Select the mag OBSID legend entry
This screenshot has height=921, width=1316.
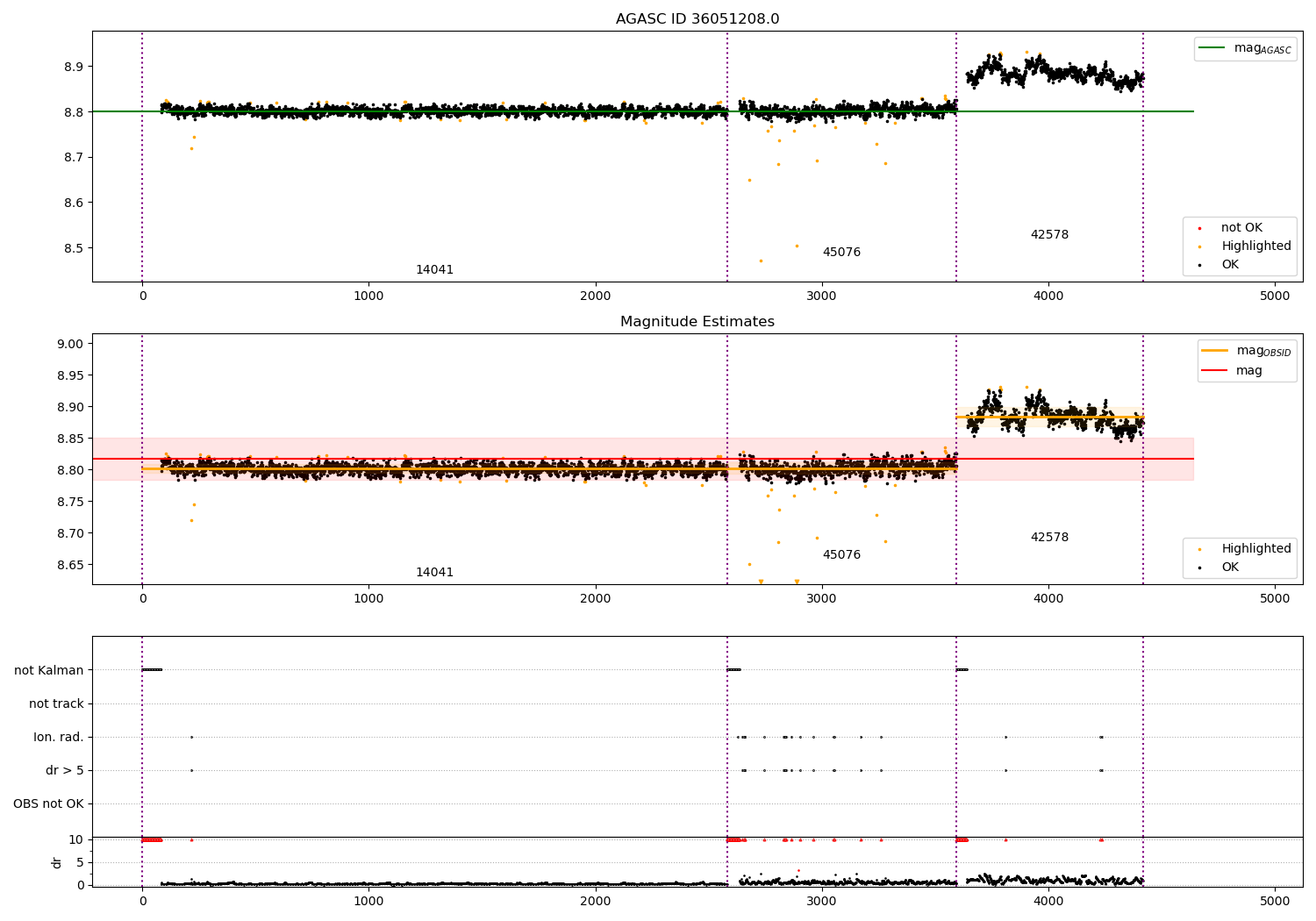tap(1247, 351)
